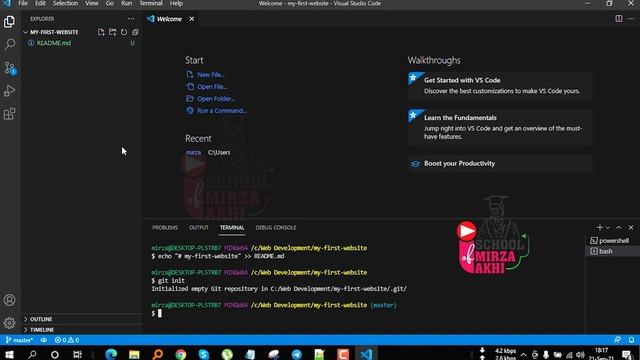Expand the TIMELINE section
640x360 pixels.
[82, 329]
